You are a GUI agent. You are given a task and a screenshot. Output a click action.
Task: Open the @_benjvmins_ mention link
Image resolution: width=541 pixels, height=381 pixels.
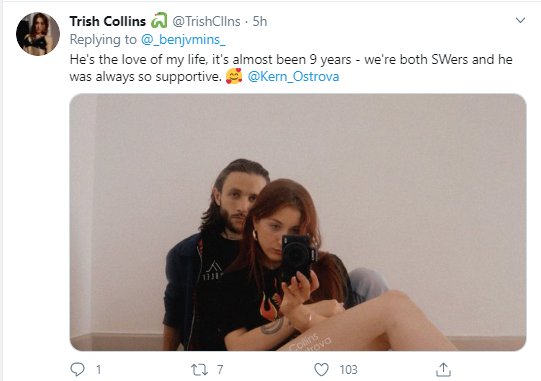[x=183, y=40]
